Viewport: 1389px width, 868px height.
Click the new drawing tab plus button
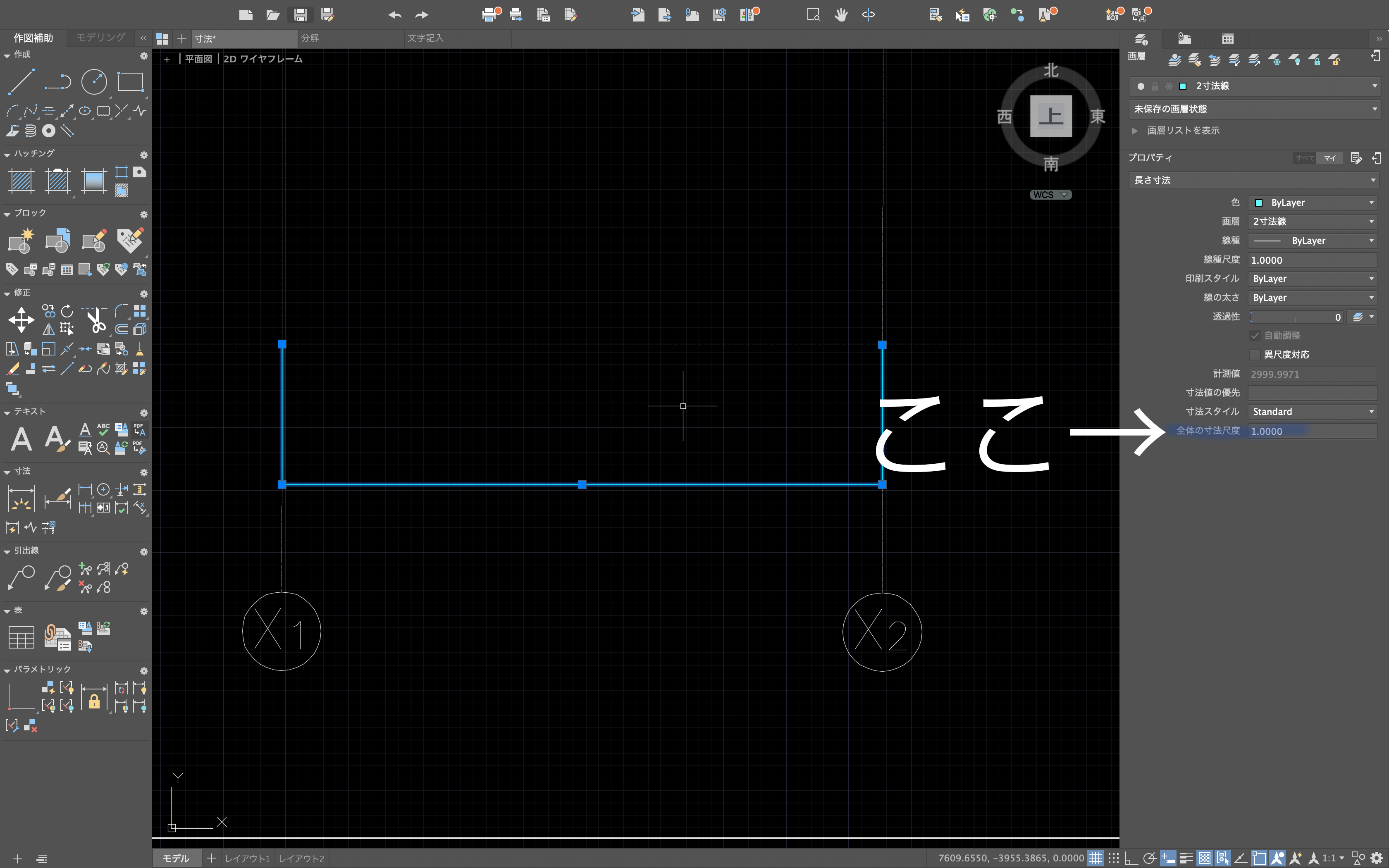point(182,38)
